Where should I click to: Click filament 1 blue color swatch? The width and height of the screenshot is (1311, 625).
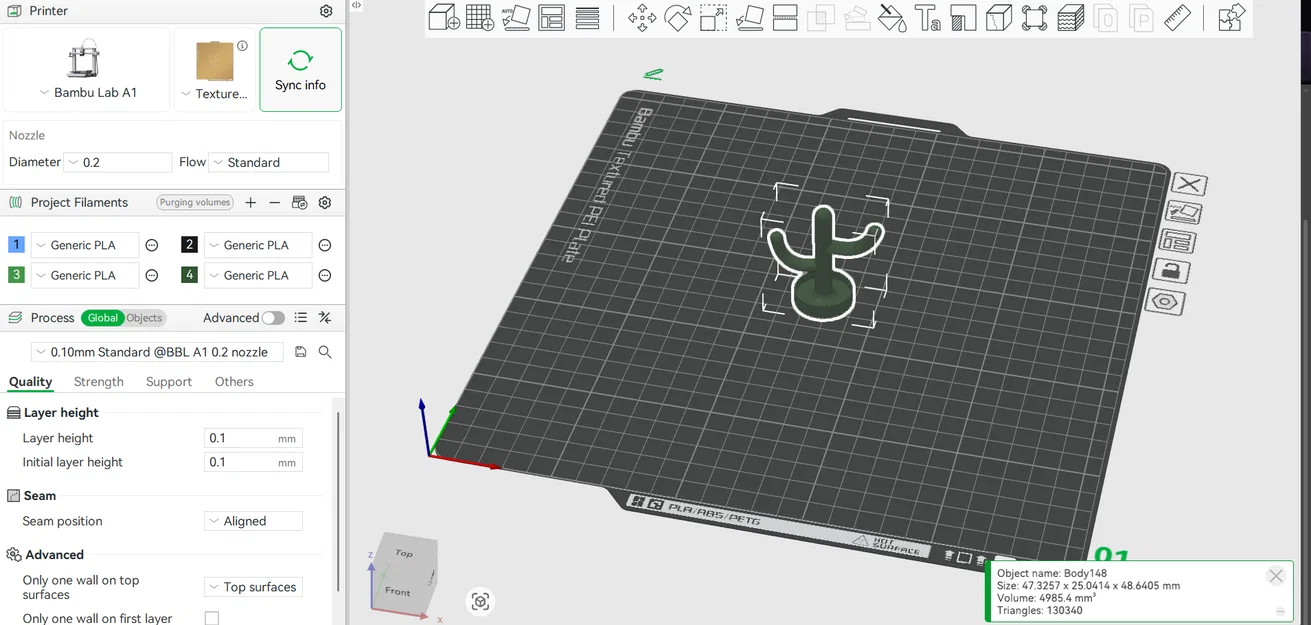(x=16, y=245)
